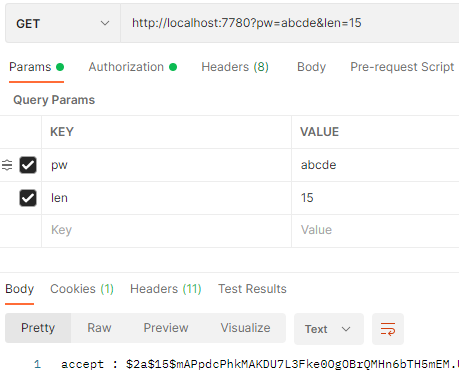This screenshot has width=459, height=381.
Task: Open the Text format dropdown
Action: [329, 329]
